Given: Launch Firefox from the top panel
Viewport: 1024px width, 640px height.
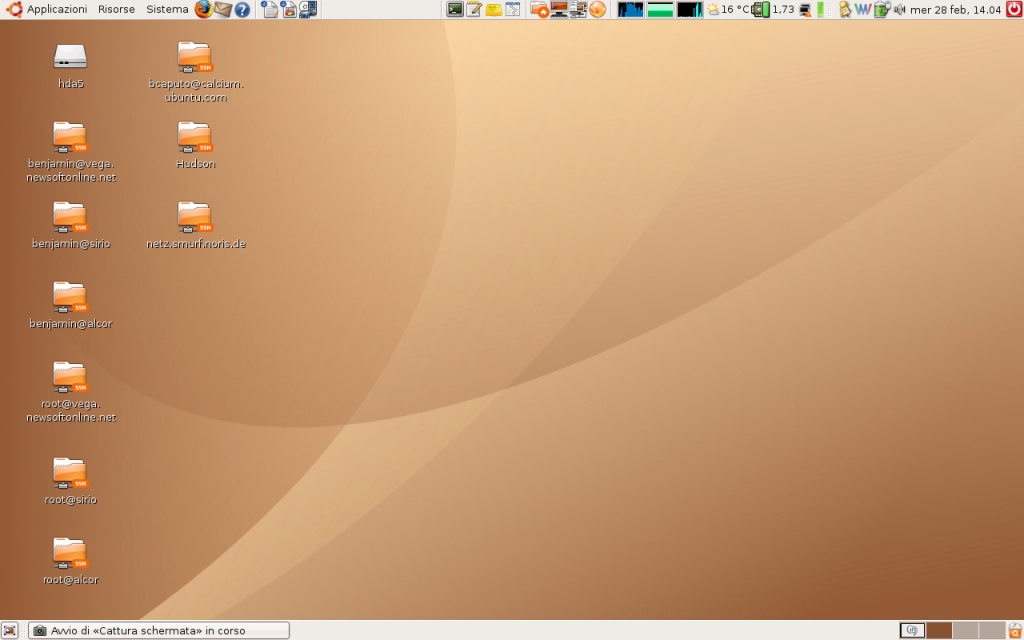Looking at the screenshot, I should pyautogui.click(x=204, y=9).
